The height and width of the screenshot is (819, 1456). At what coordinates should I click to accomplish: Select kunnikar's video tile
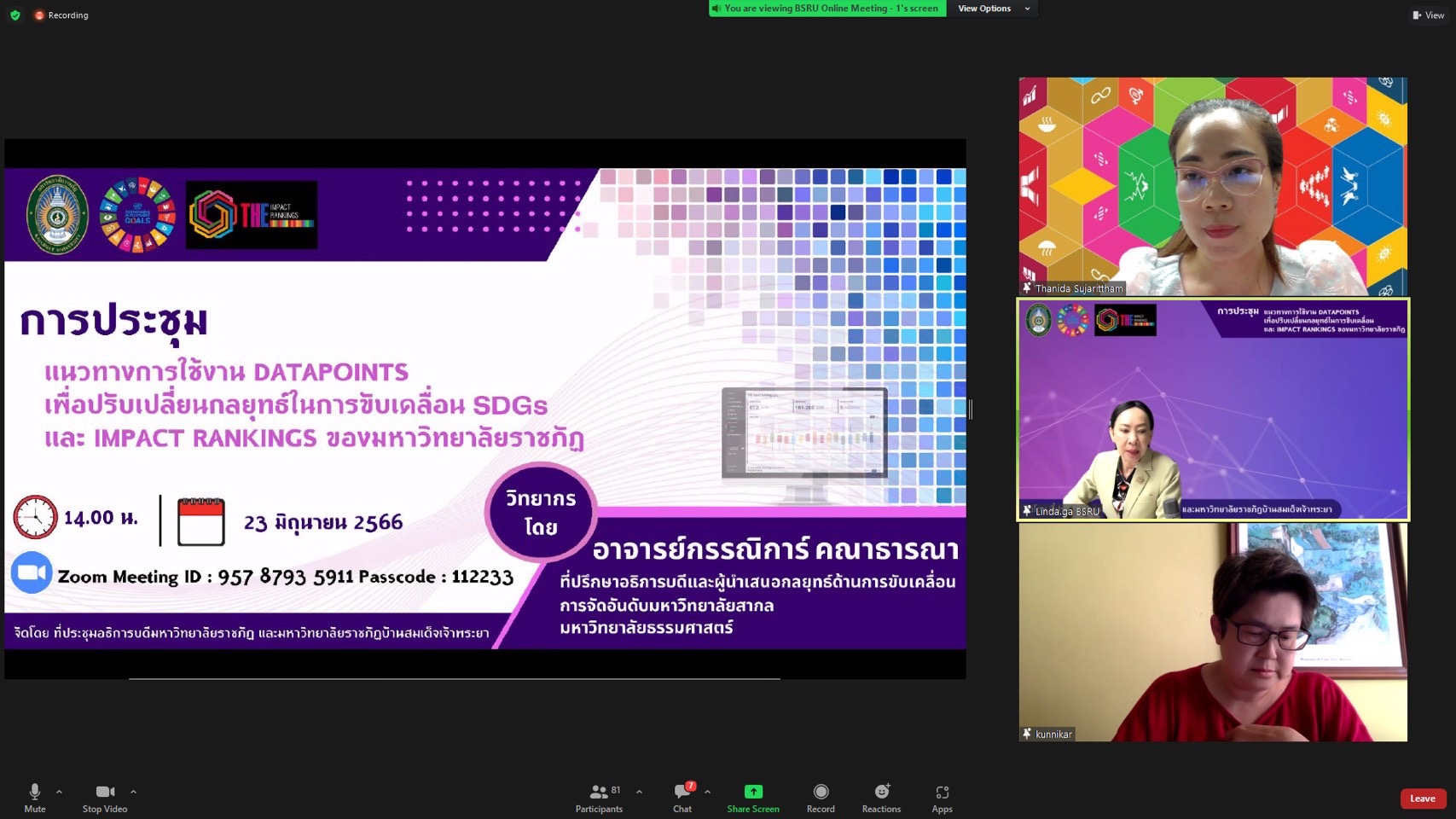pos(1212,632)
